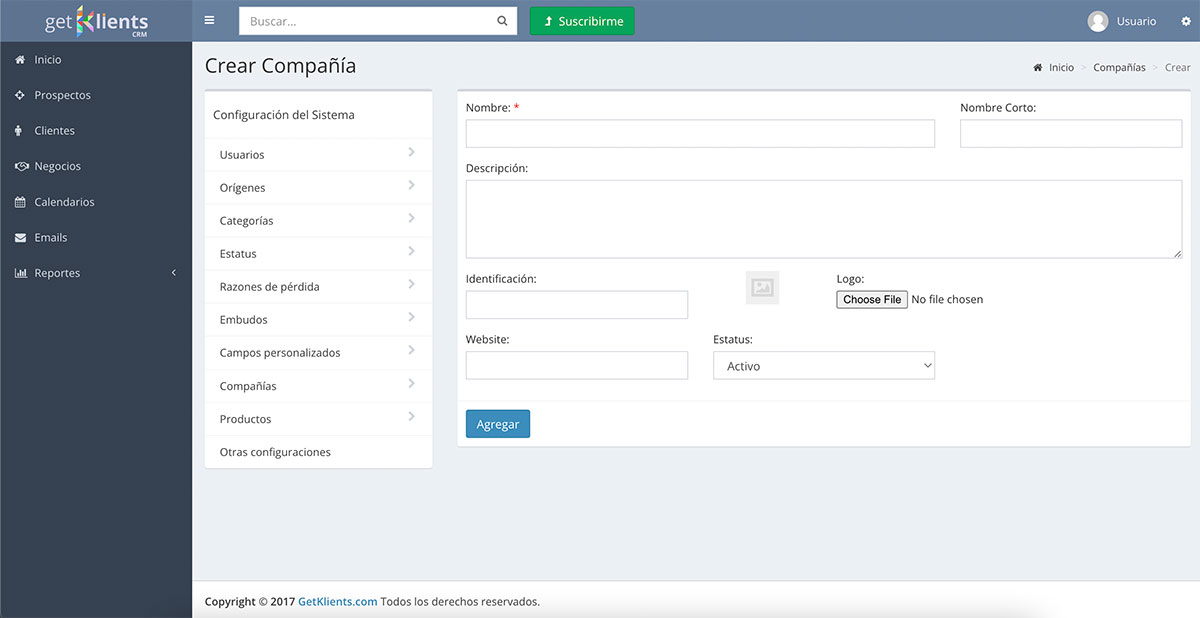Open the Estatus dropdown
The height and width of the screenshot is (618, 1200).
[823, 366]
